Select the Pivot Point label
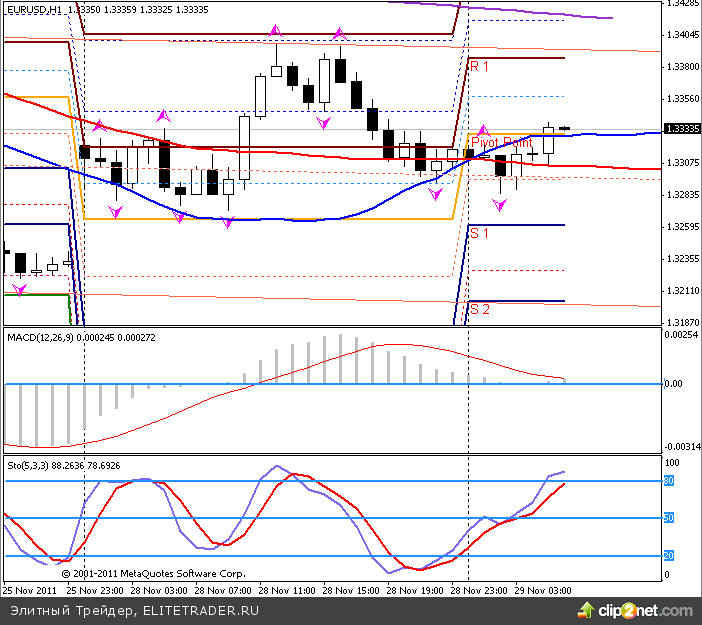Image resolution: width=702 pixels, height=625 pixels. [x=501, y=142]
